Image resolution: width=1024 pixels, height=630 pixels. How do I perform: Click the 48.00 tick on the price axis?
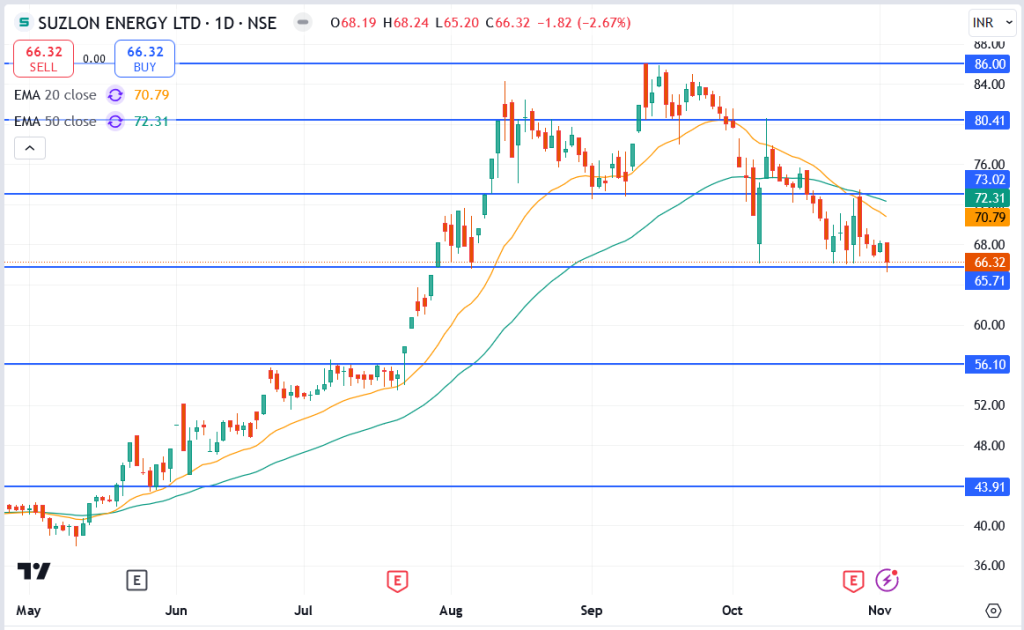pyautogui.click(x=989, y=446)
